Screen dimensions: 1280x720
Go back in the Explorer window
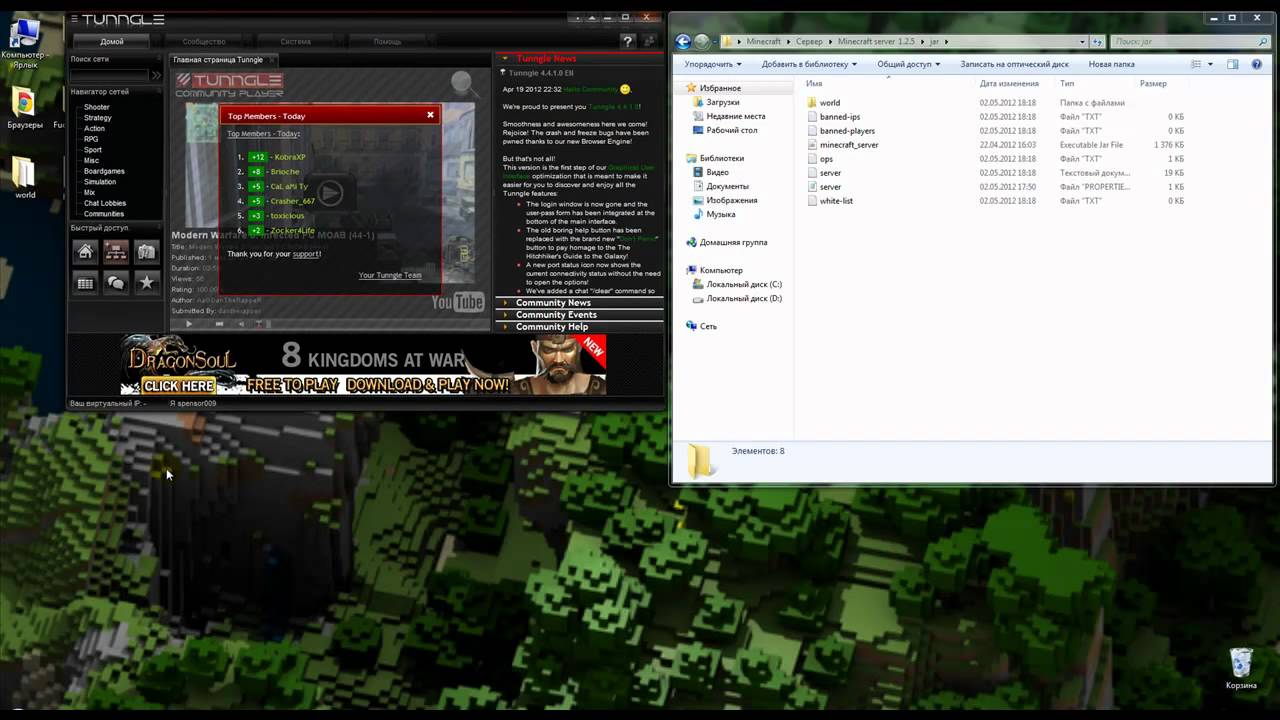tap(683, 42)
